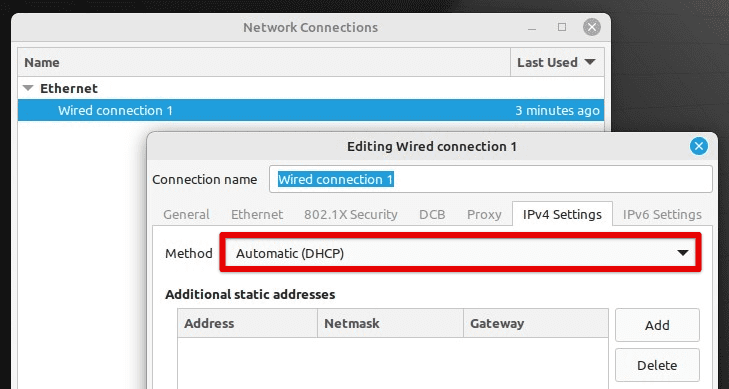The image size is (729, 389).
Task: Switch to the General tab
Action: tap(186, 214)
